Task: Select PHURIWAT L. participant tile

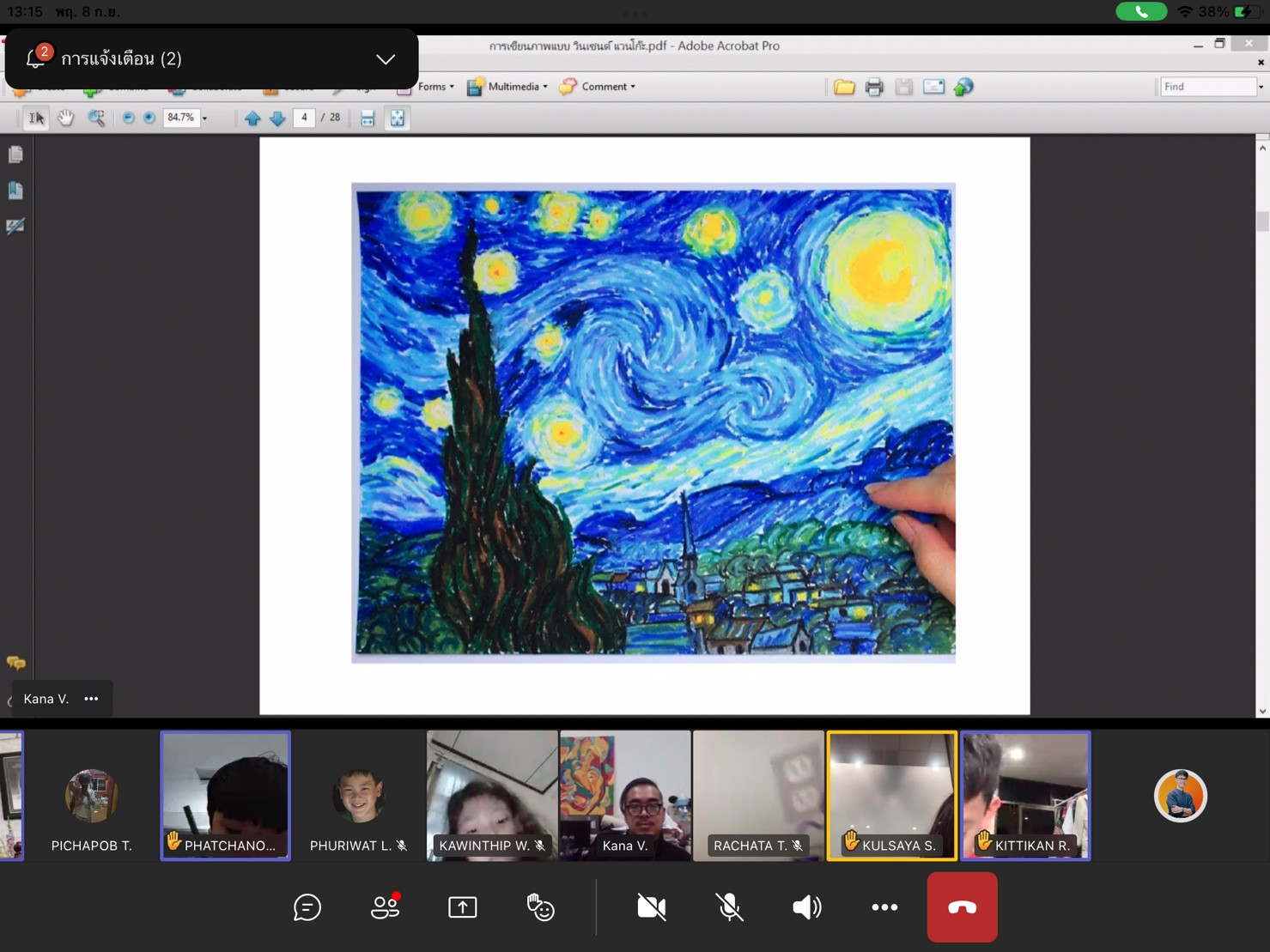Action: [x=358, y=796]
